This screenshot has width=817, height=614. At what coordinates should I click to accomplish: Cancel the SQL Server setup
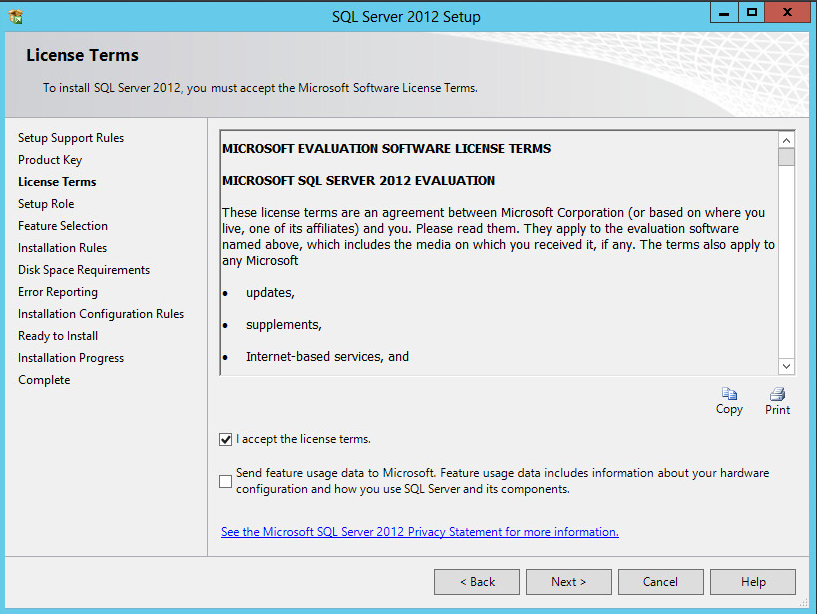(x=660, y=582)
